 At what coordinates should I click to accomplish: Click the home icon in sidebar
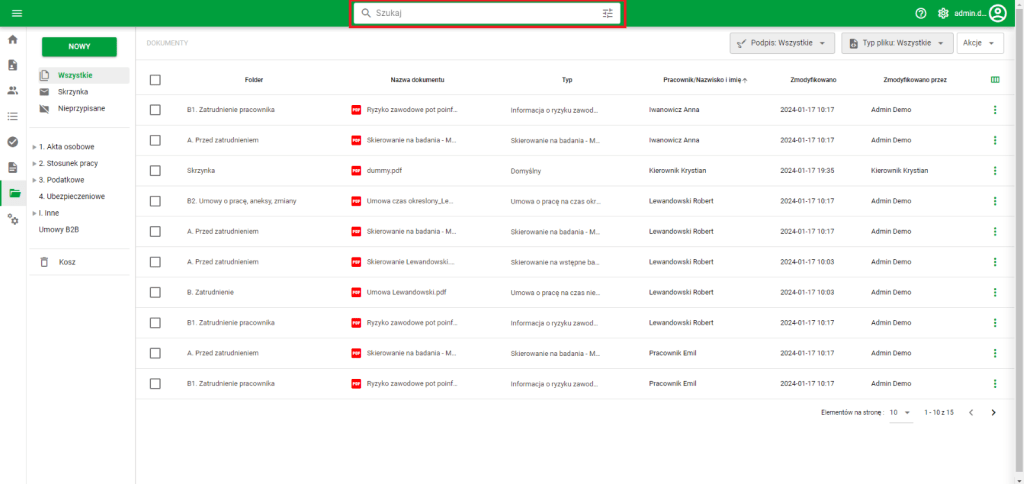(13, 40)
